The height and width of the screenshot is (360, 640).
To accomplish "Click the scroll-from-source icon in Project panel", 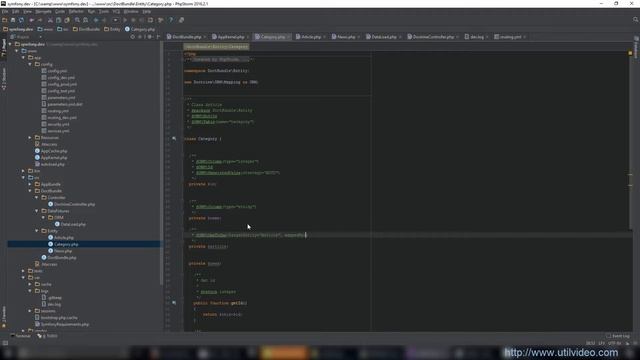I will tap(132, 37).
